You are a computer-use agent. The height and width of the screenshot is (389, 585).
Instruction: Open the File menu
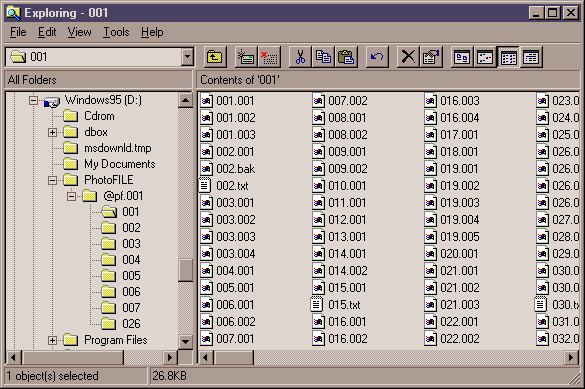[18, 32]
